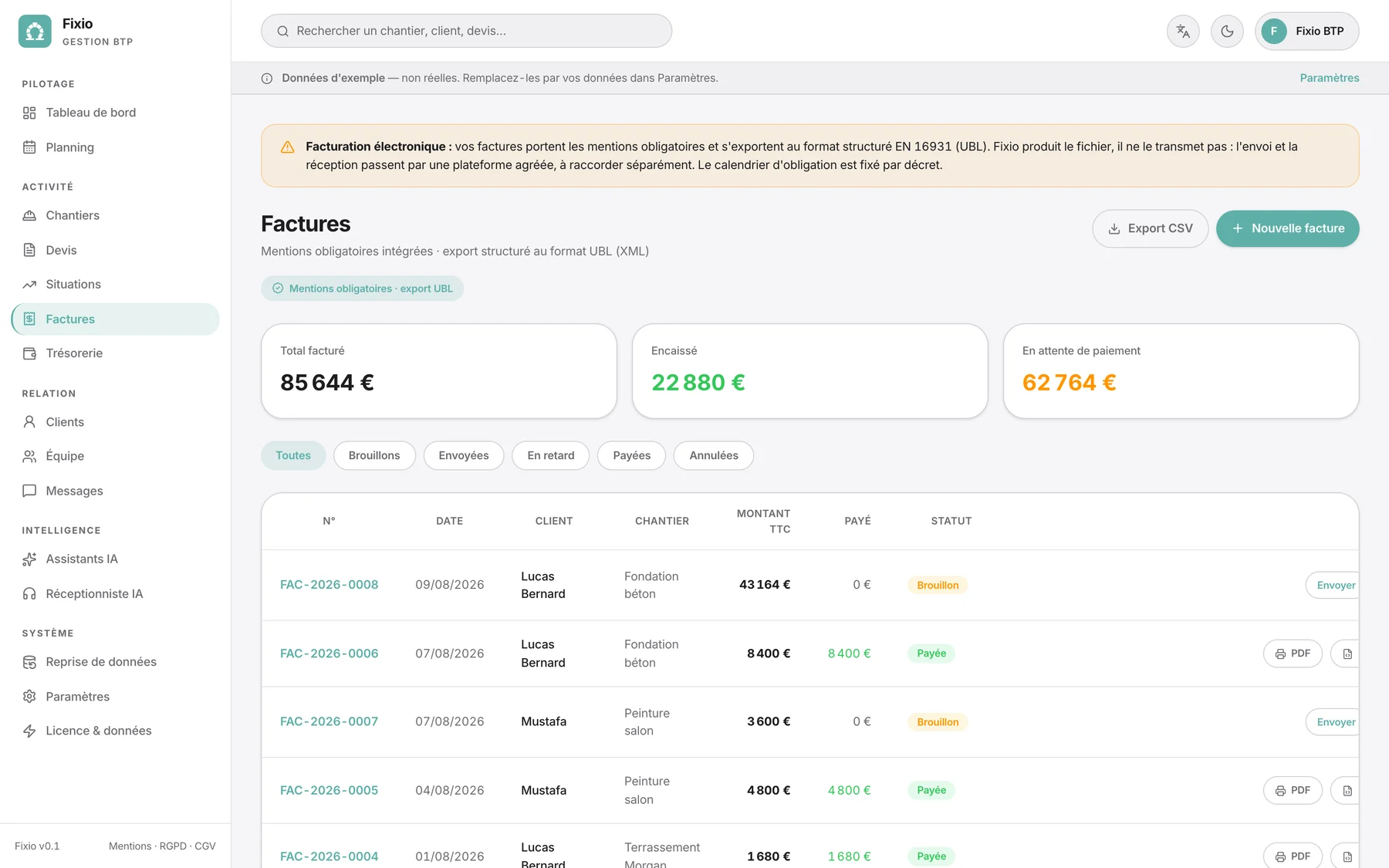Image resolution: width=1389 pixels, height=868 pixels.
Task: Select the Toutes filter tab
Action: coord(293,455)
